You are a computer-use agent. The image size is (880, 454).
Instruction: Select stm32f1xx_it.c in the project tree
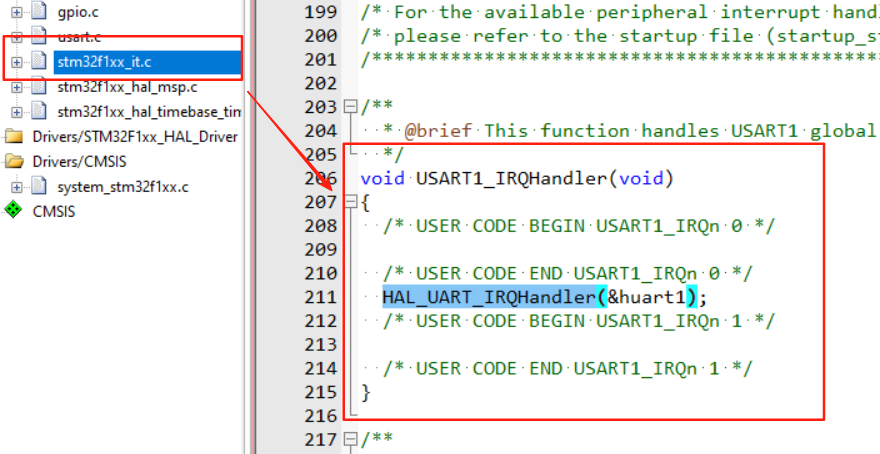pyautogui.click(x=104, y=62)
